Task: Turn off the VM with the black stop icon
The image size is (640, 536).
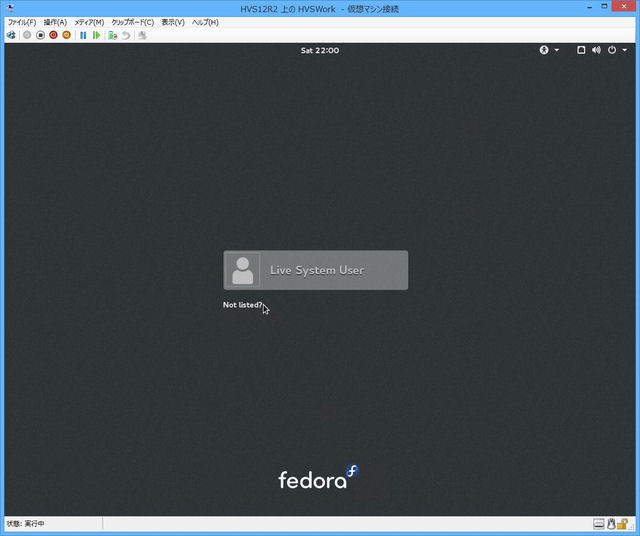Action: tap(40, 36)
